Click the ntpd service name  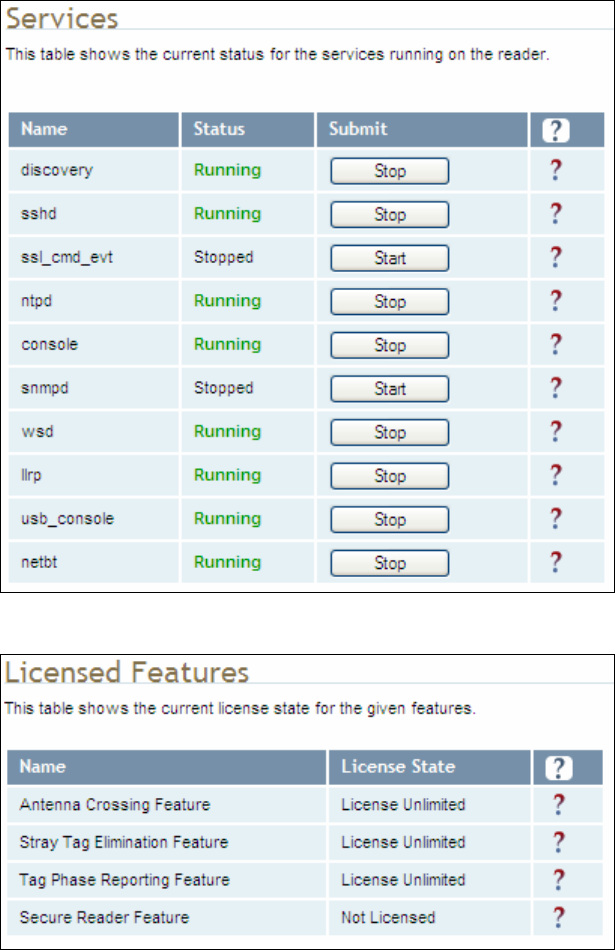[36, 301]
